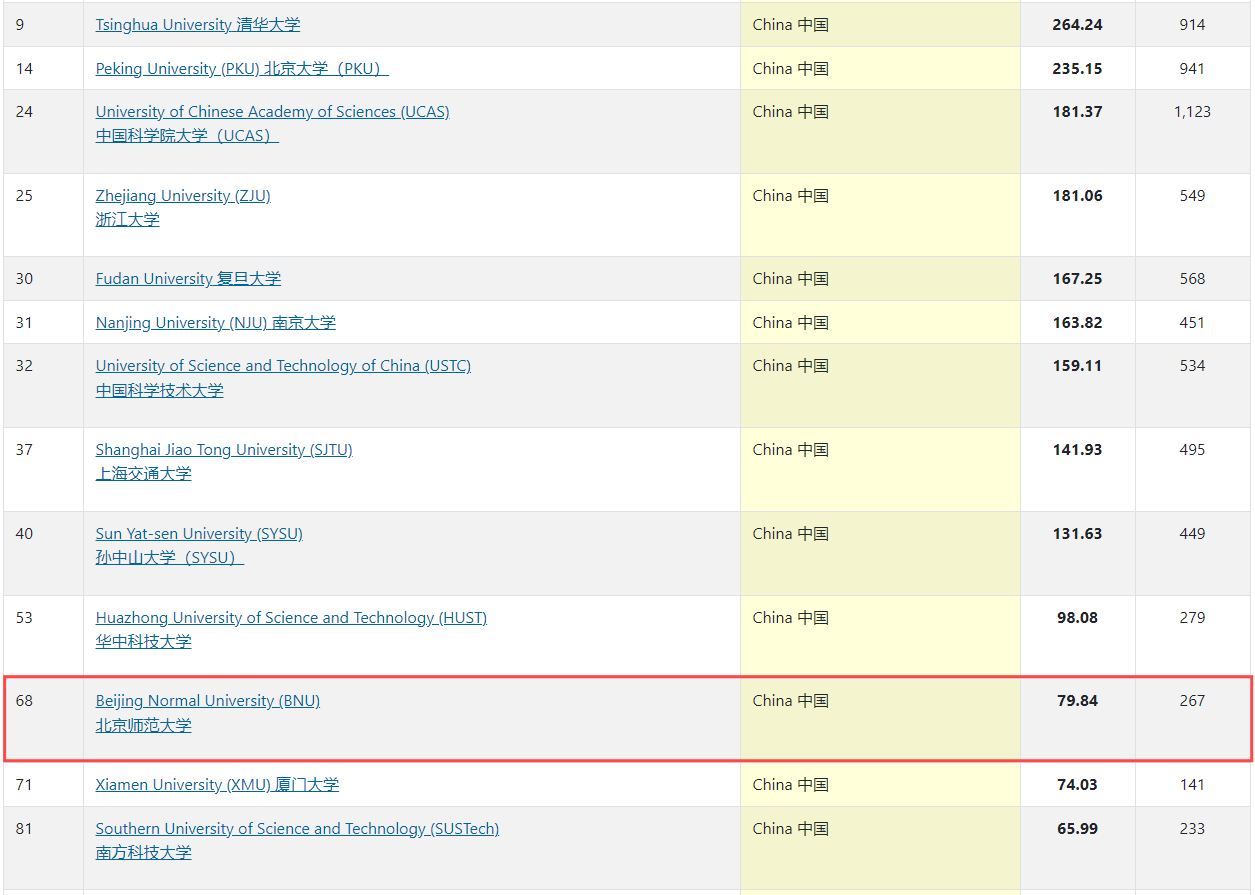This screenshot has height=895, width=1255.
Task: Select the score 167.25
Action: 1077,279
